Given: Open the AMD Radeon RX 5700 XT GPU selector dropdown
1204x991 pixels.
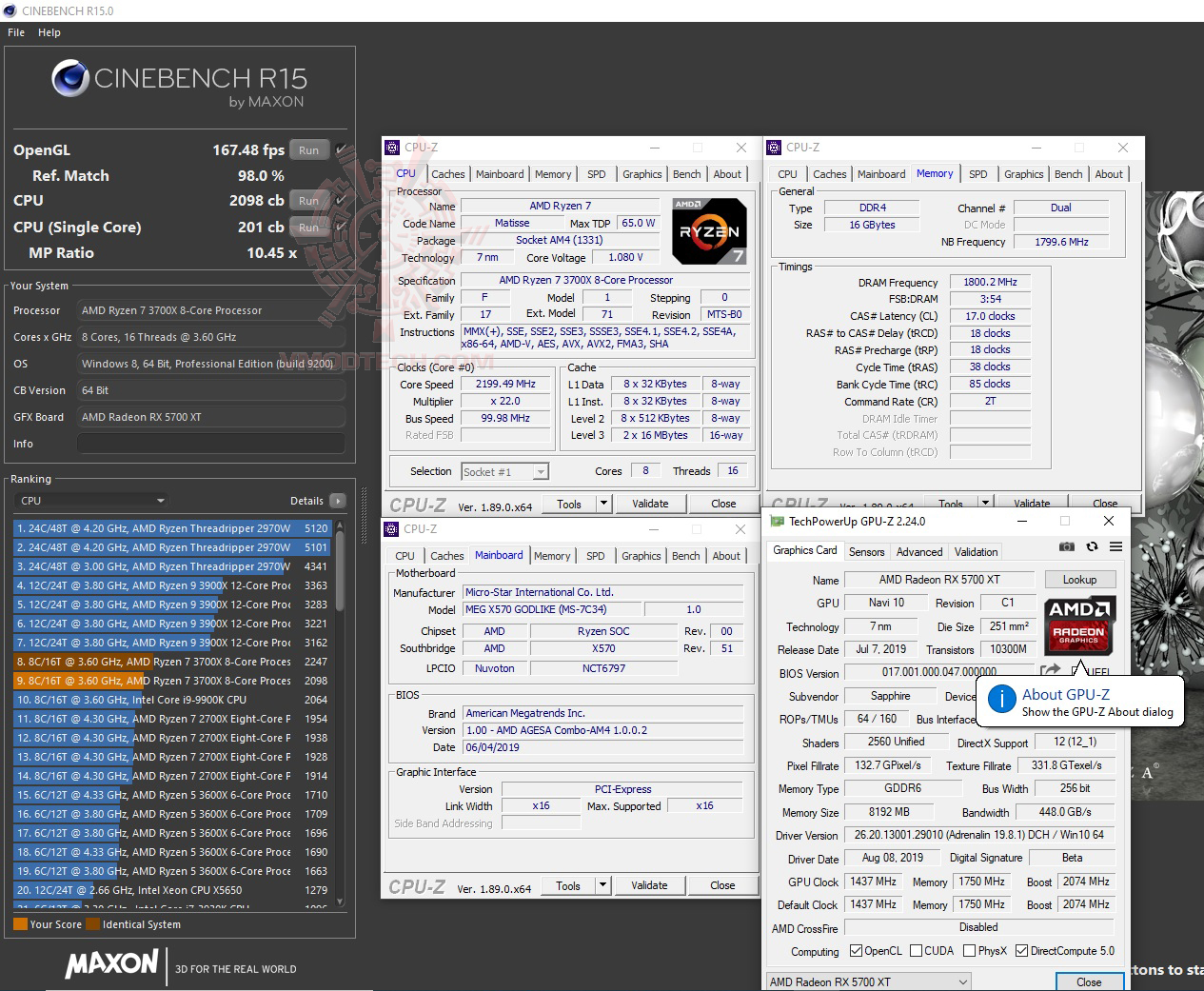Looking at the screenshot, I should point(869,981).
